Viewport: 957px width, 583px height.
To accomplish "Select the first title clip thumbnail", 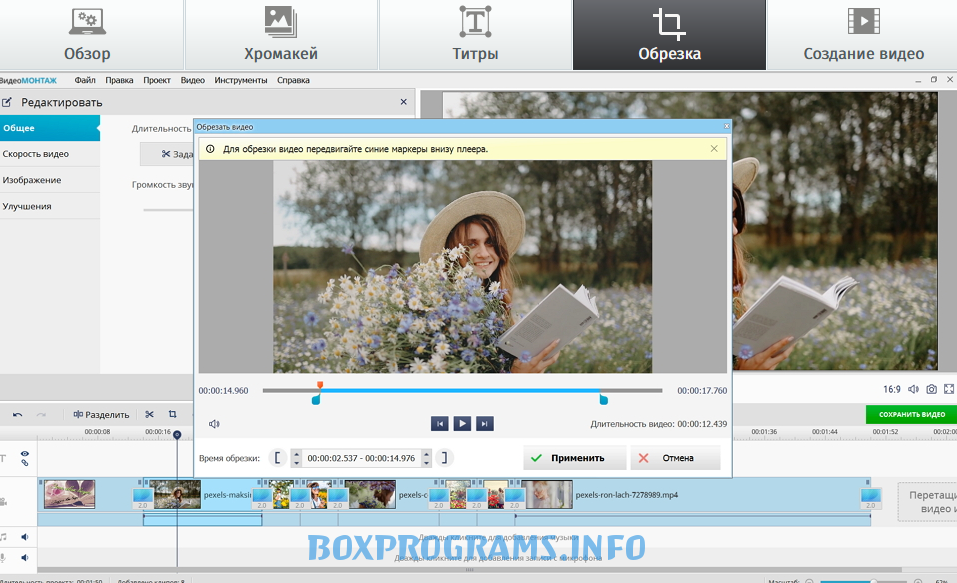I will (x=70, y=494).
